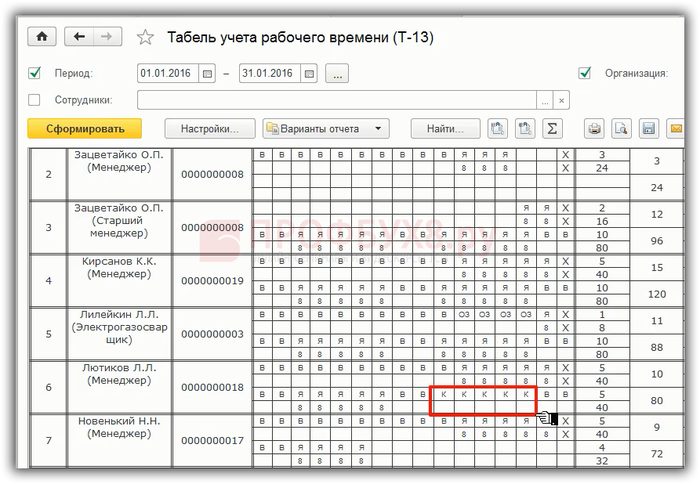Screen dimensions: 700x484
Task: Click the Сформировать button
Action: click(x=85, y=129)
